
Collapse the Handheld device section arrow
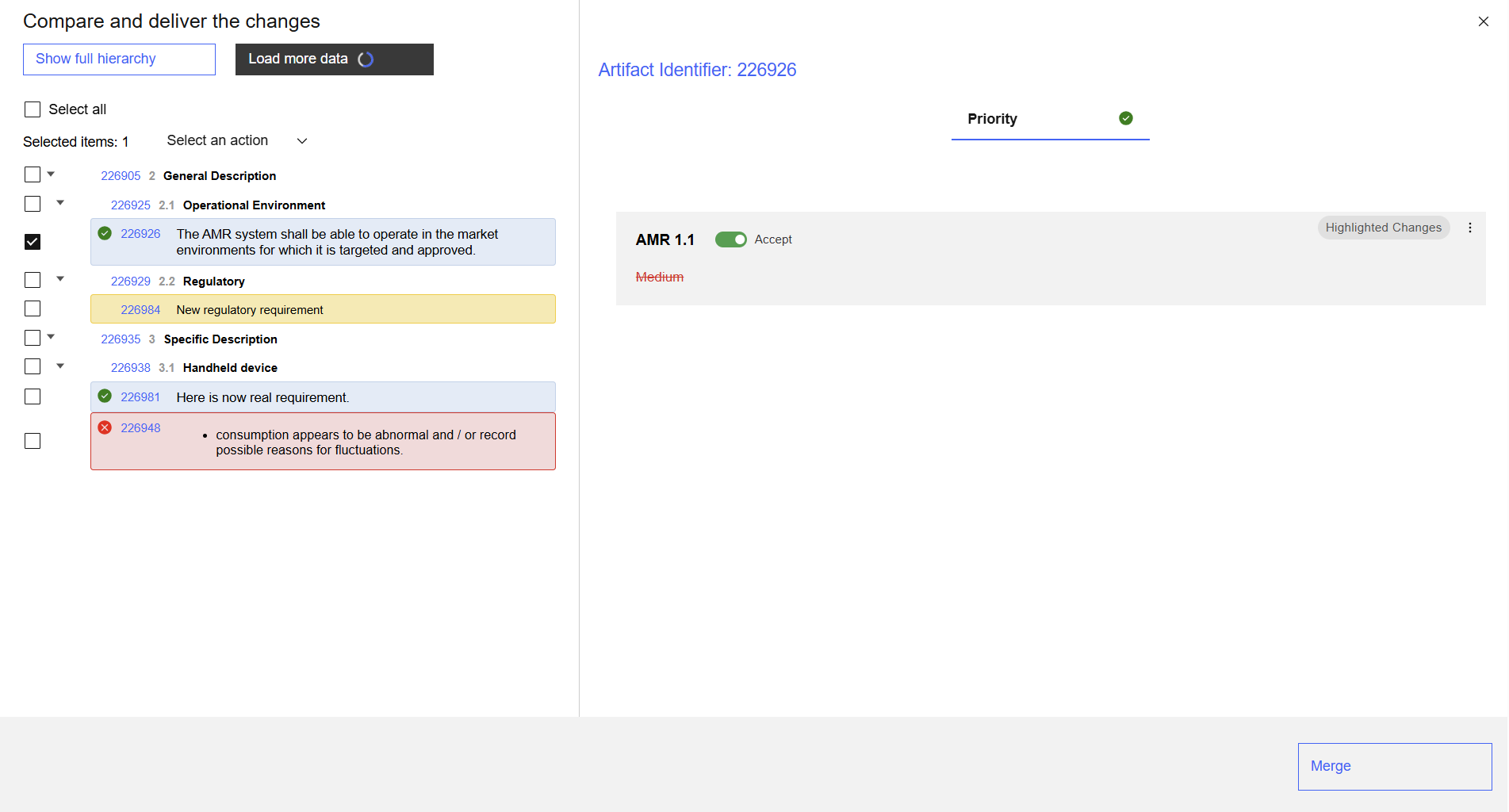60,366
